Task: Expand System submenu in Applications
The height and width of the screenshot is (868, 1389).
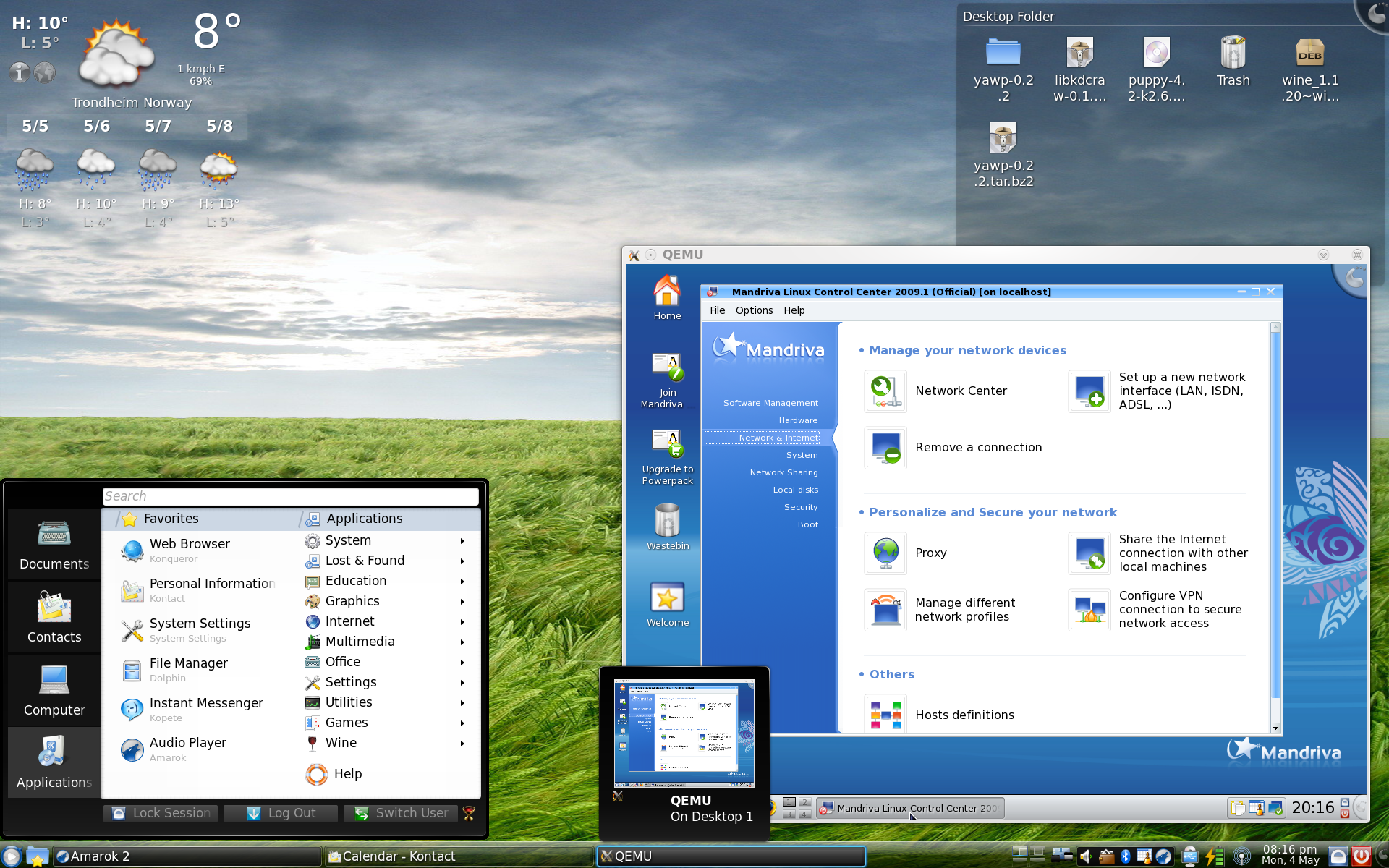Action: (x=384, y=540)
